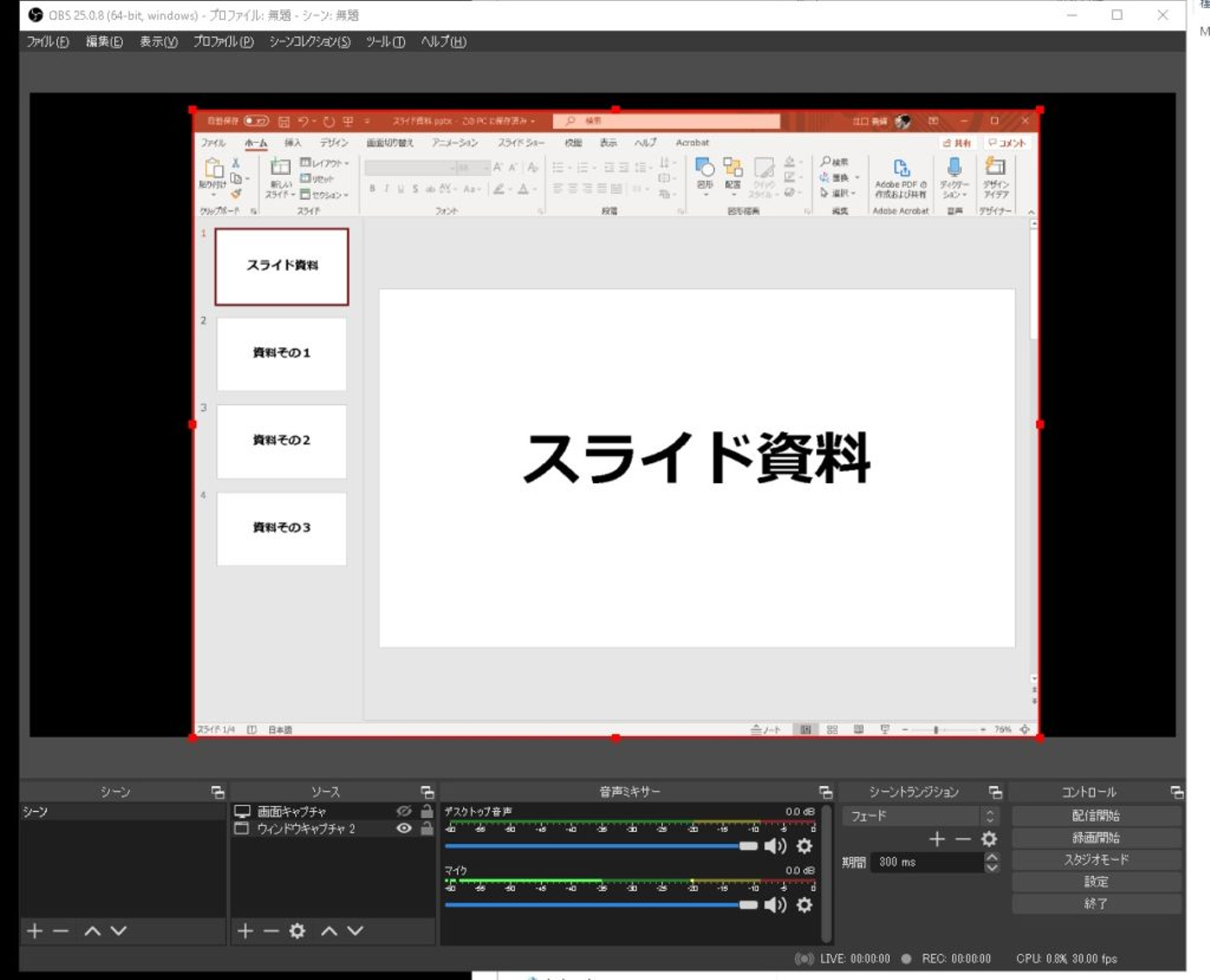Toggle lock on 画面キャプチャ source
Image resolution: width=1210 pixels, height=980 pixels.
point(427,811)
